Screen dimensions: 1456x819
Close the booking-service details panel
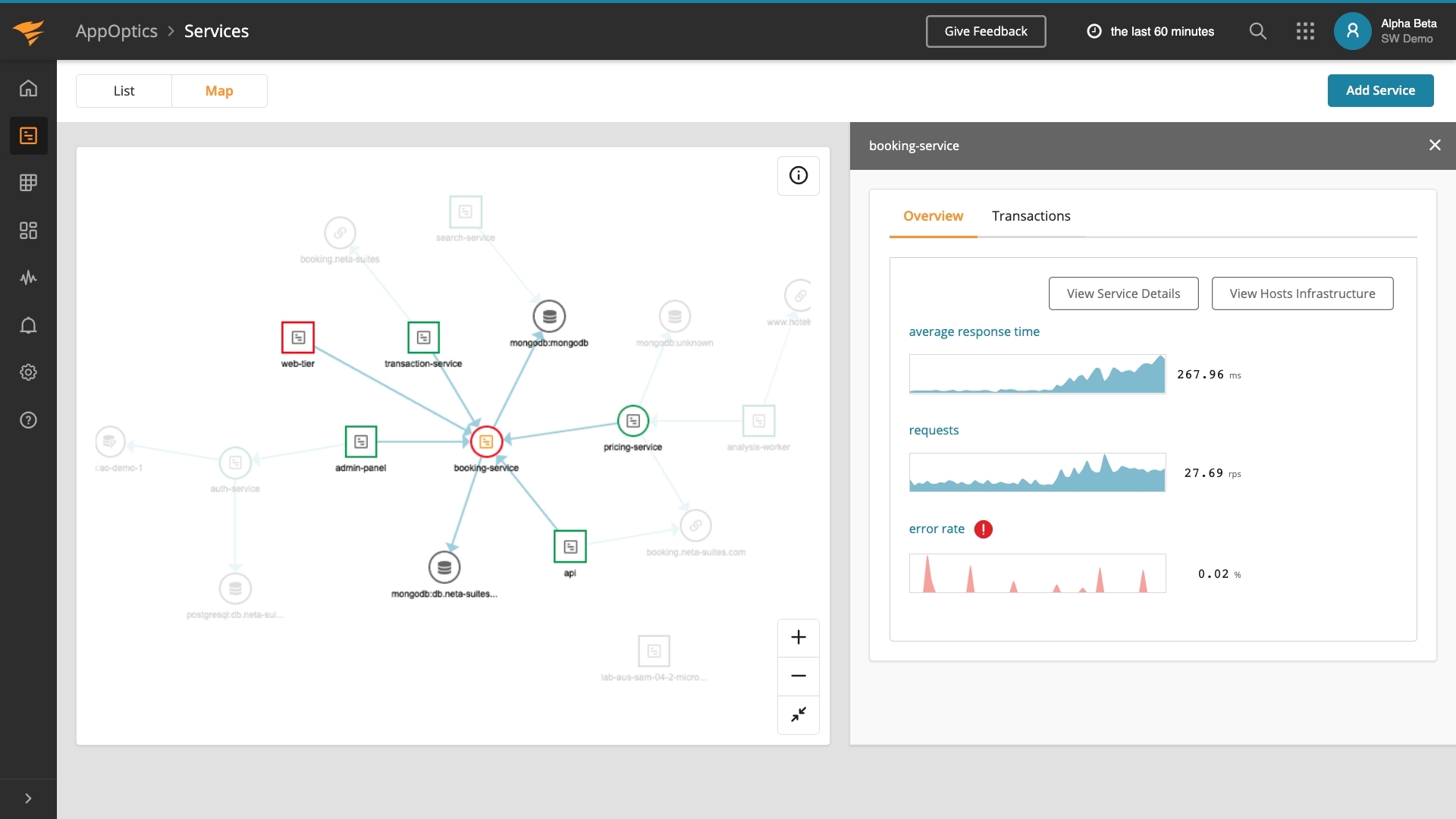[x=1435, y=145]
